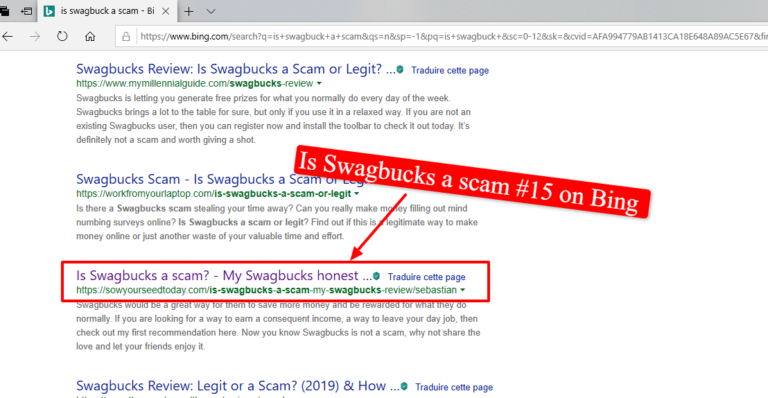The height and width of the screenshot is (398, 768).
Task: Open 'Swagbucks Review: Legit or a Scam? (2019)' result
Action: click(238, 386)
